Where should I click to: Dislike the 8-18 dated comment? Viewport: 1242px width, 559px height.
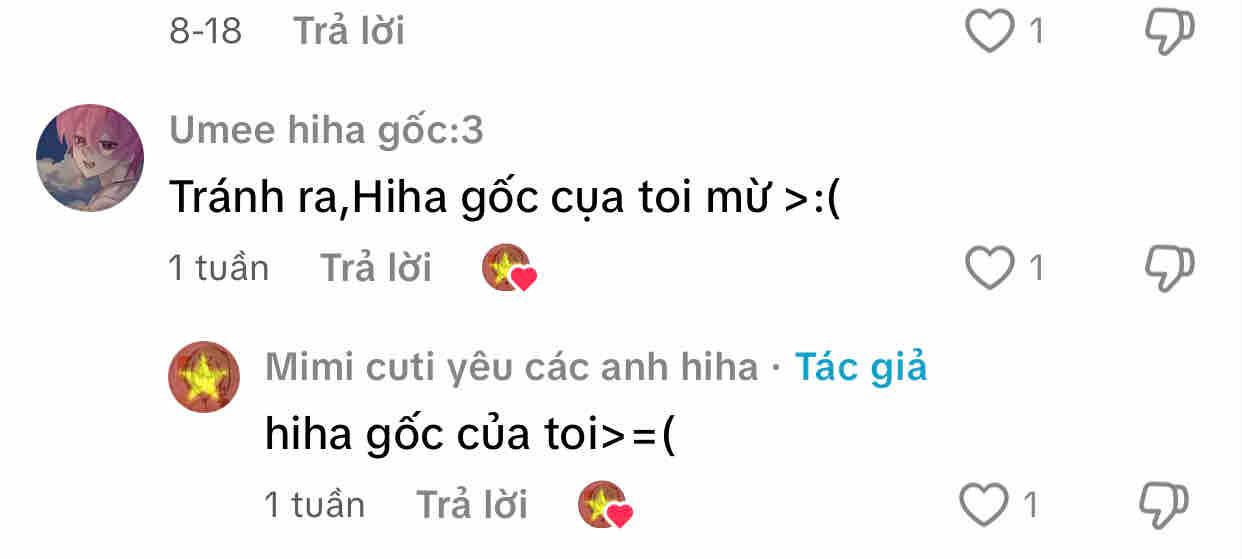click(1169, 33)
